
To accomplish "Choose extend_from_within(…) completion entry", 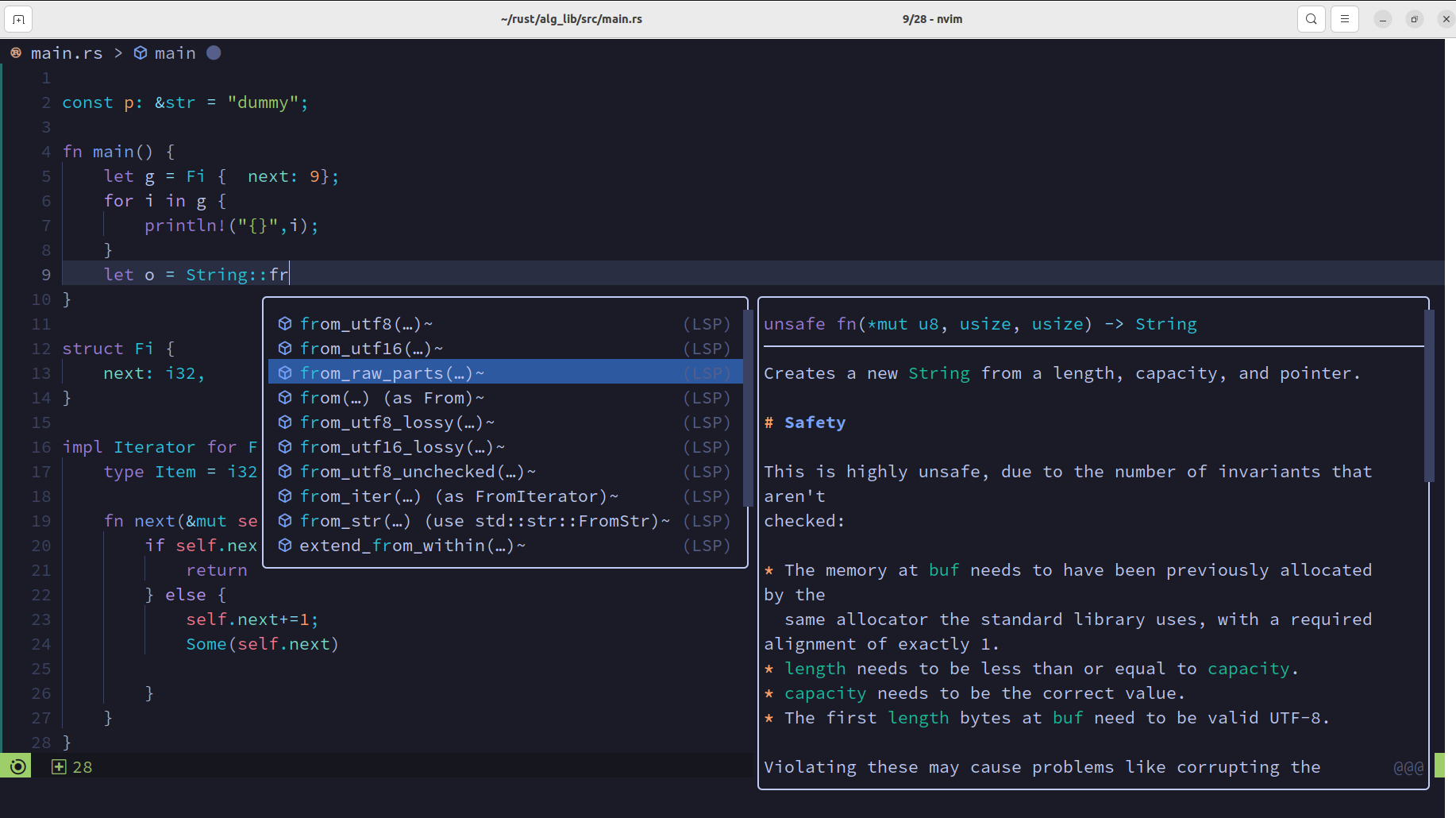I will [x=506, y=545].
